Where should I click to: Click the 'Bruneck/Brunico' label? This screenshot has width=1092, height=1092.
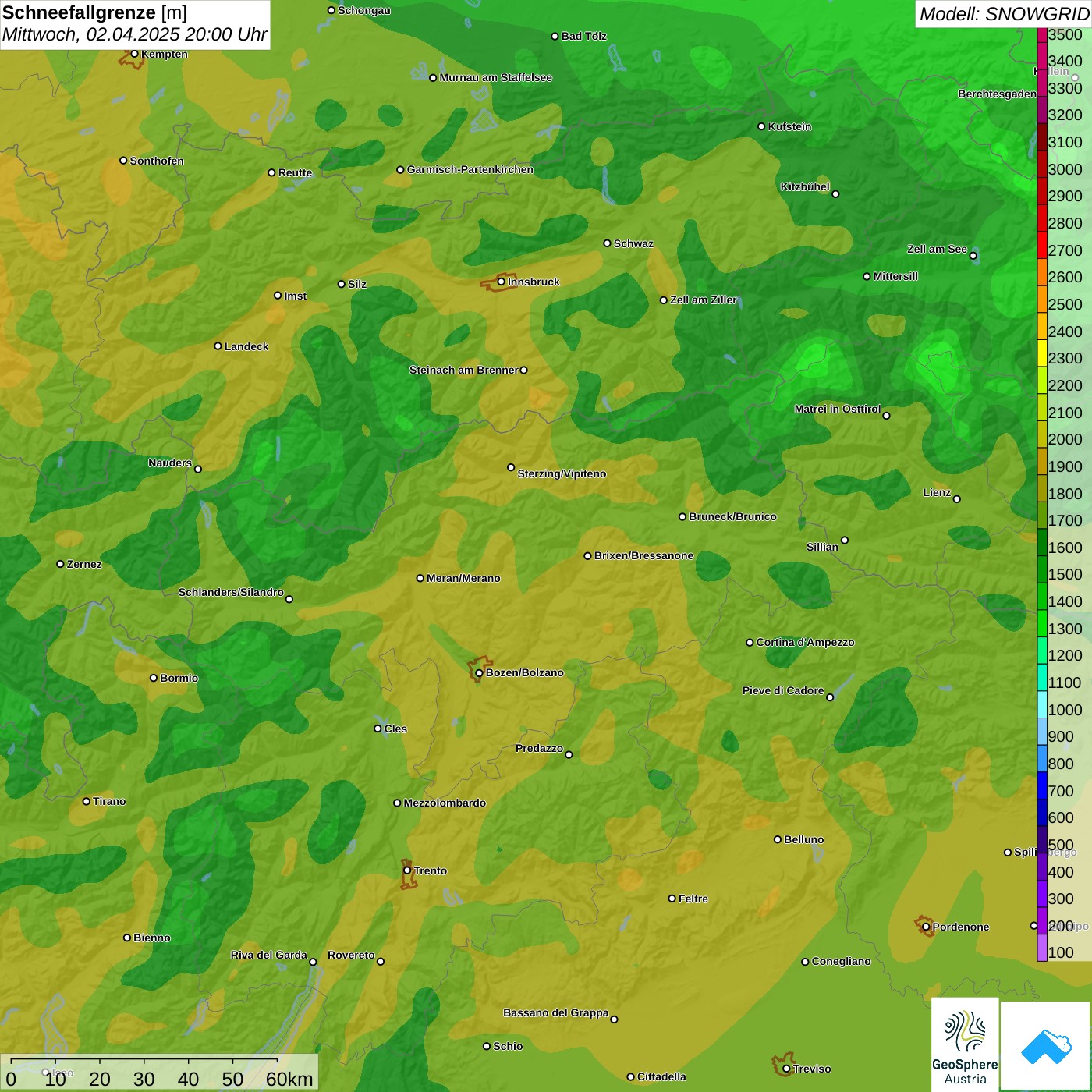pyautogui.click(x=732, y=516)
